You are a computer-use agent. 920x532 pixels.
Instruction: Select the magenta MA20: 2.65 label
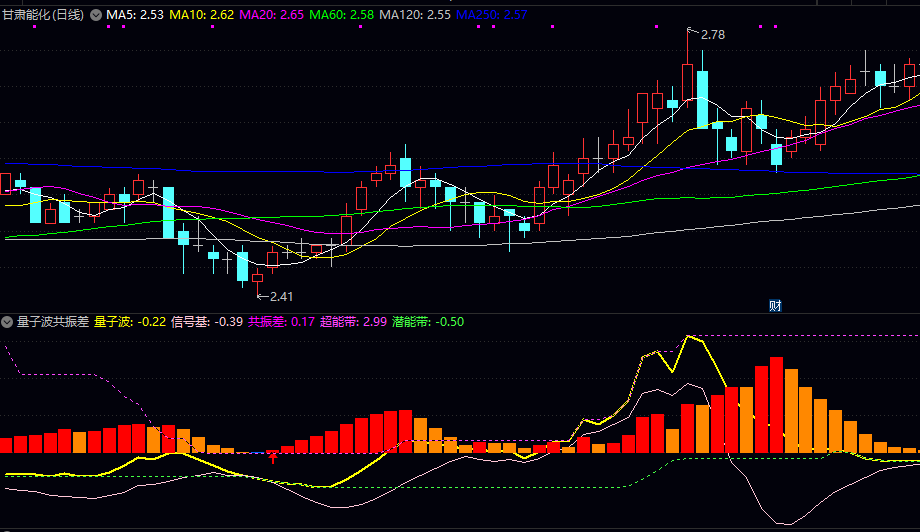pyautogui.click(x=271, y=15)
